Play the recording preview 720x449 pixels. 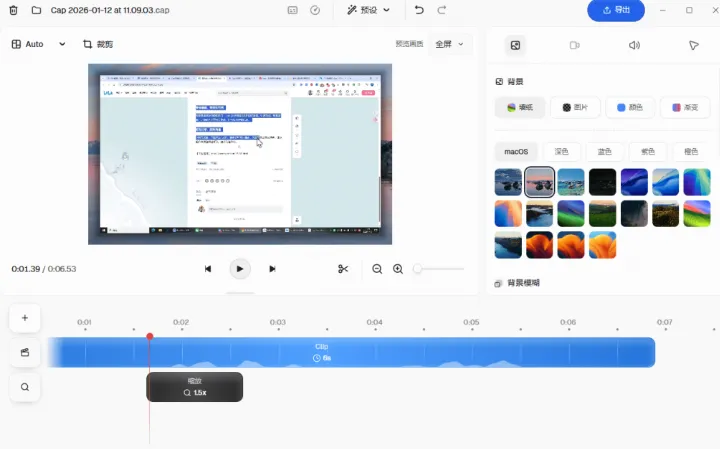pos(240,269)
